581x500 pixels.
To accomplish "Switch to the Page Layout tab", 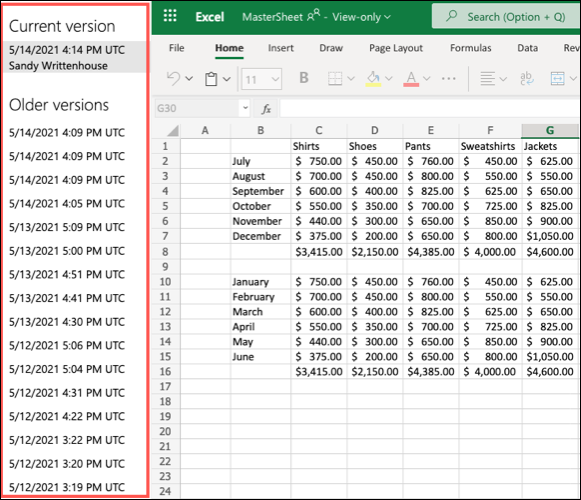I will (x=396, y=48).
